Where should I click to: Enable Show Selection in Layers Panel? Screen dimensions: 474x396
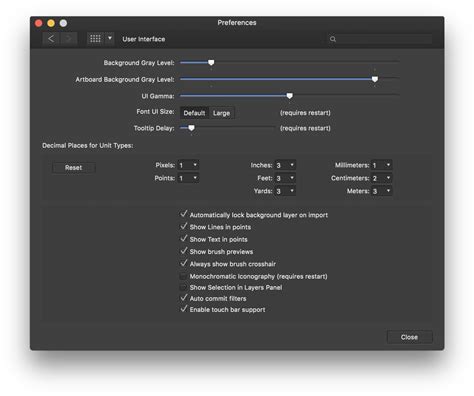pos(183,287)
